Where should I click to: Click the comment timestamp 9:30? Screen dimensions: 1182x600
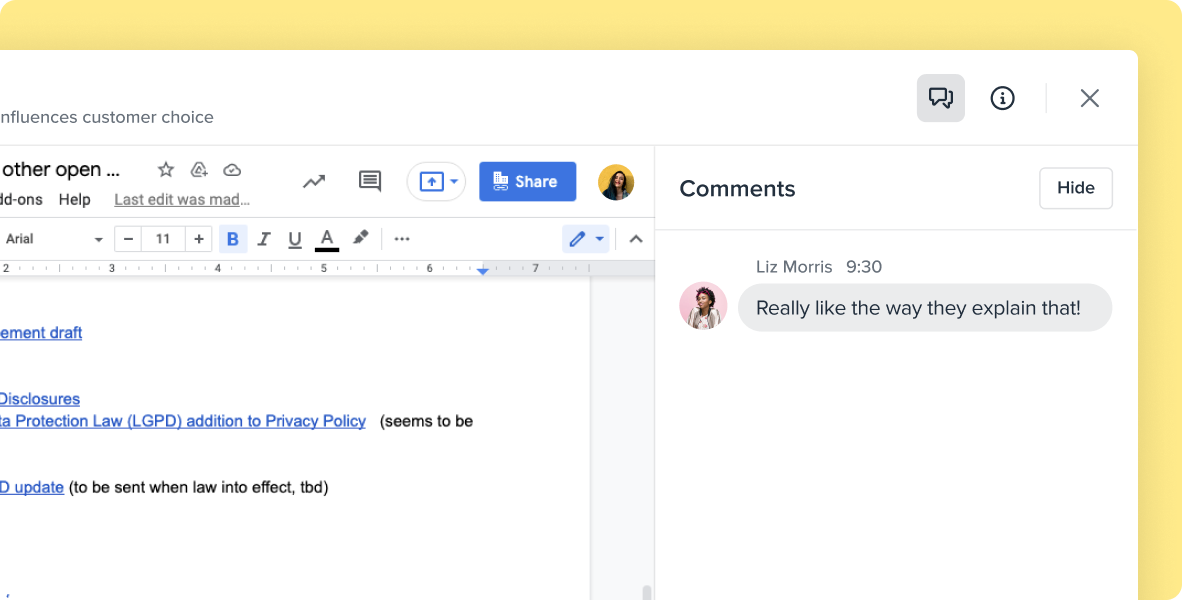click(x=864, y=267)
